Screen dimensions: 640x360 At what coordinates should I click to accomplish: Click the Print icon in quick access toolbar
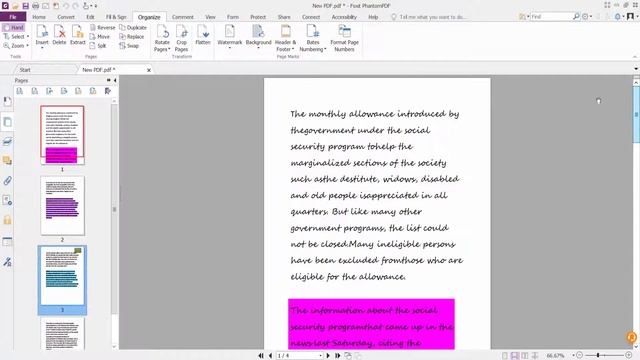click(36, 6)
